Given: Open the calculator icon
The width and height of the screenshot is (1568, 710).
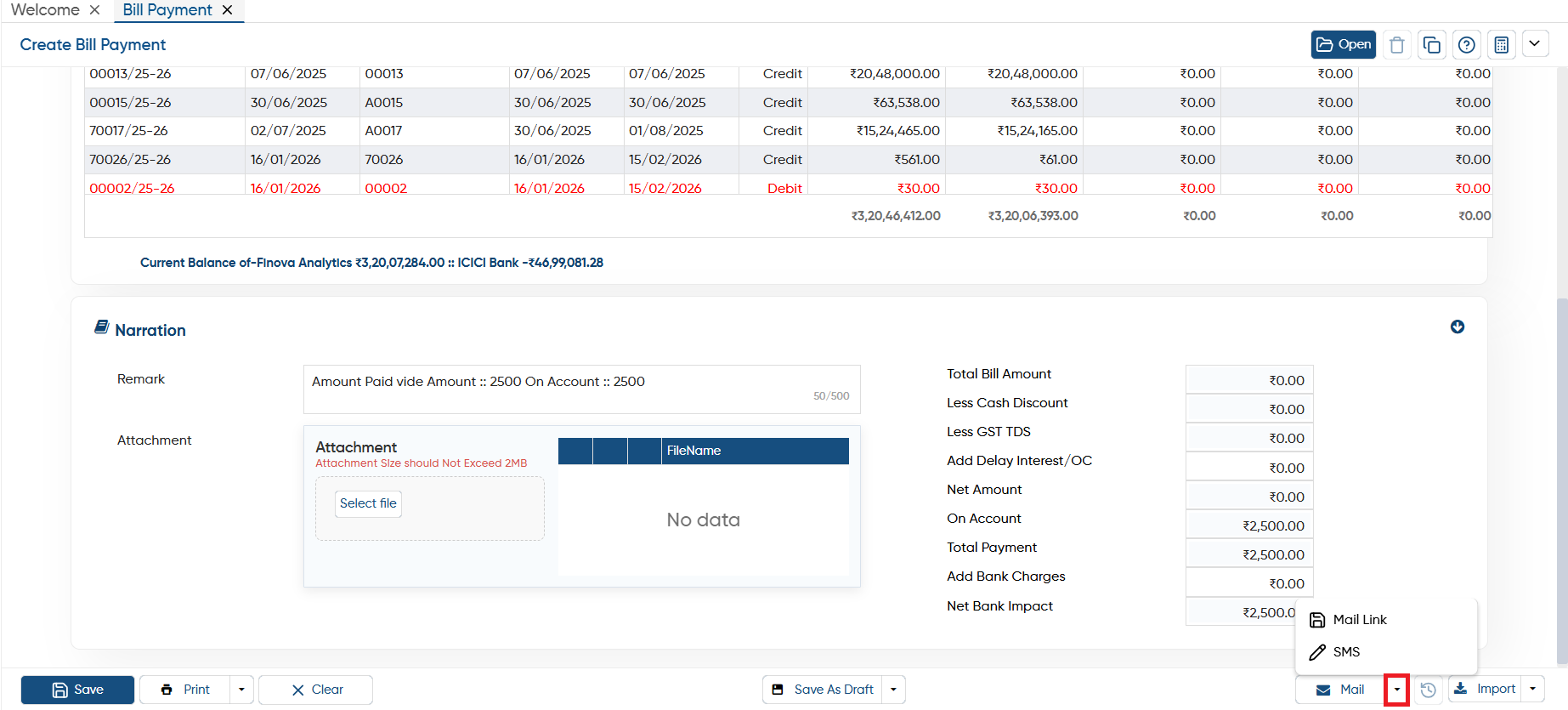Looking at the screenshot, I should [x=1502, y=45].
